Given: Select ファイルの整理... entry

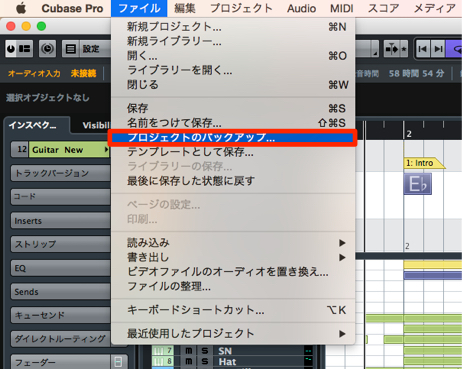Looking at the screenshot, I should pos(233,286).
